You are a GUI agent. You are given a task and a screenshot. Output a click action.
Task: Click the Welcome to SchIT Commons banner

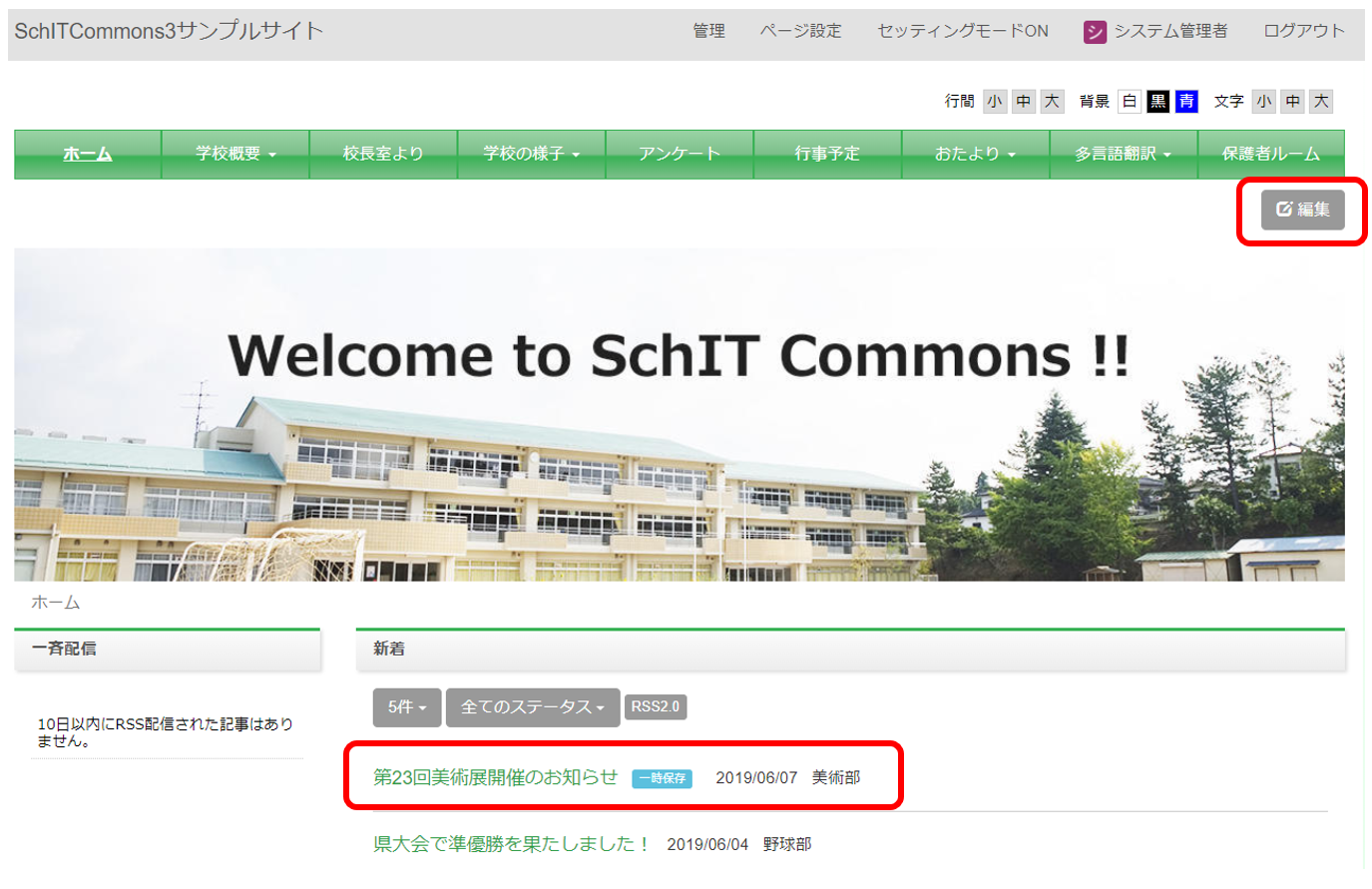(x=679, y=414)
